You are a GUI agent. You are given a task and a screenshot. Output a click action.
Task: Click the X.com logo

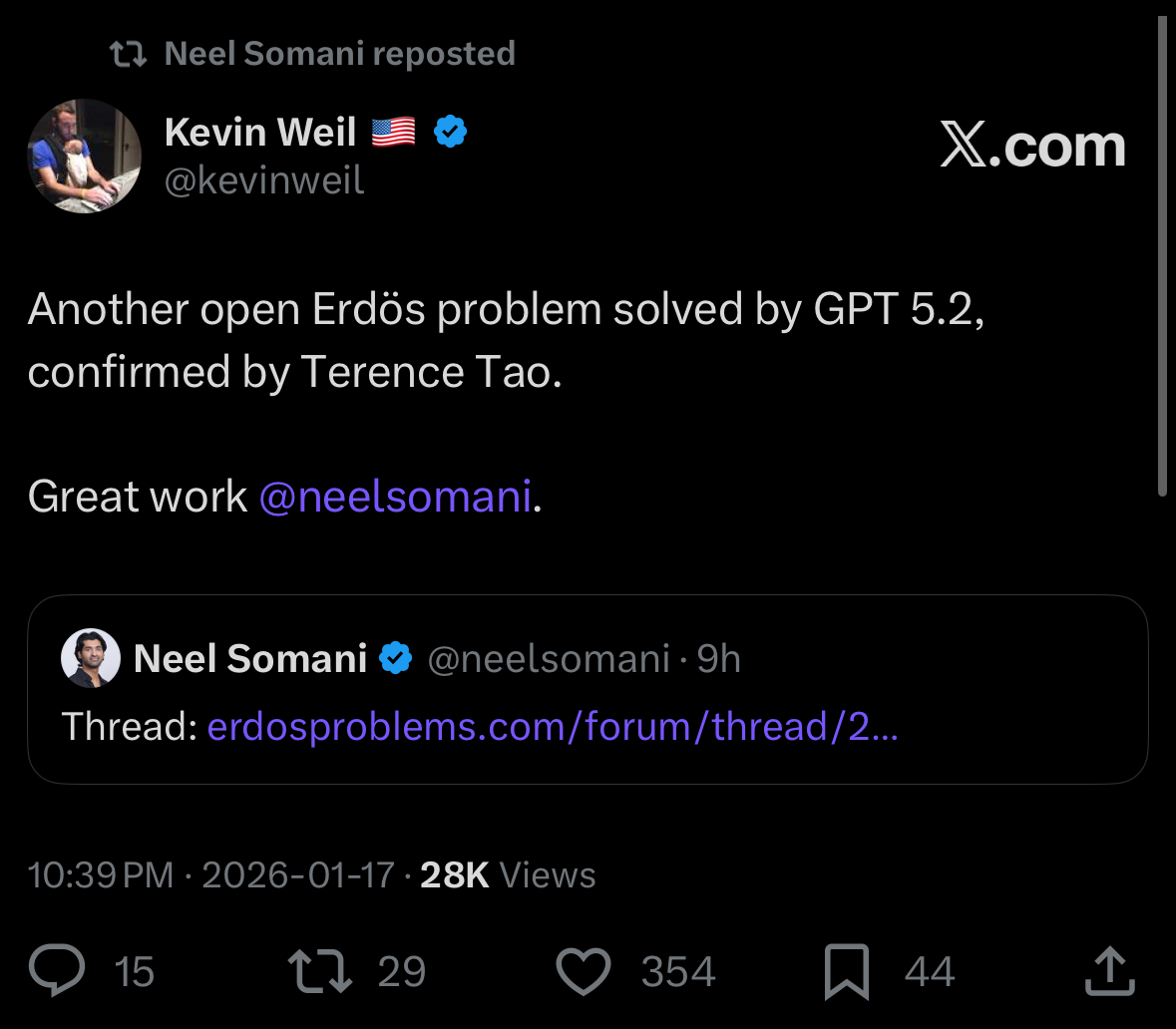[1032, 146]
